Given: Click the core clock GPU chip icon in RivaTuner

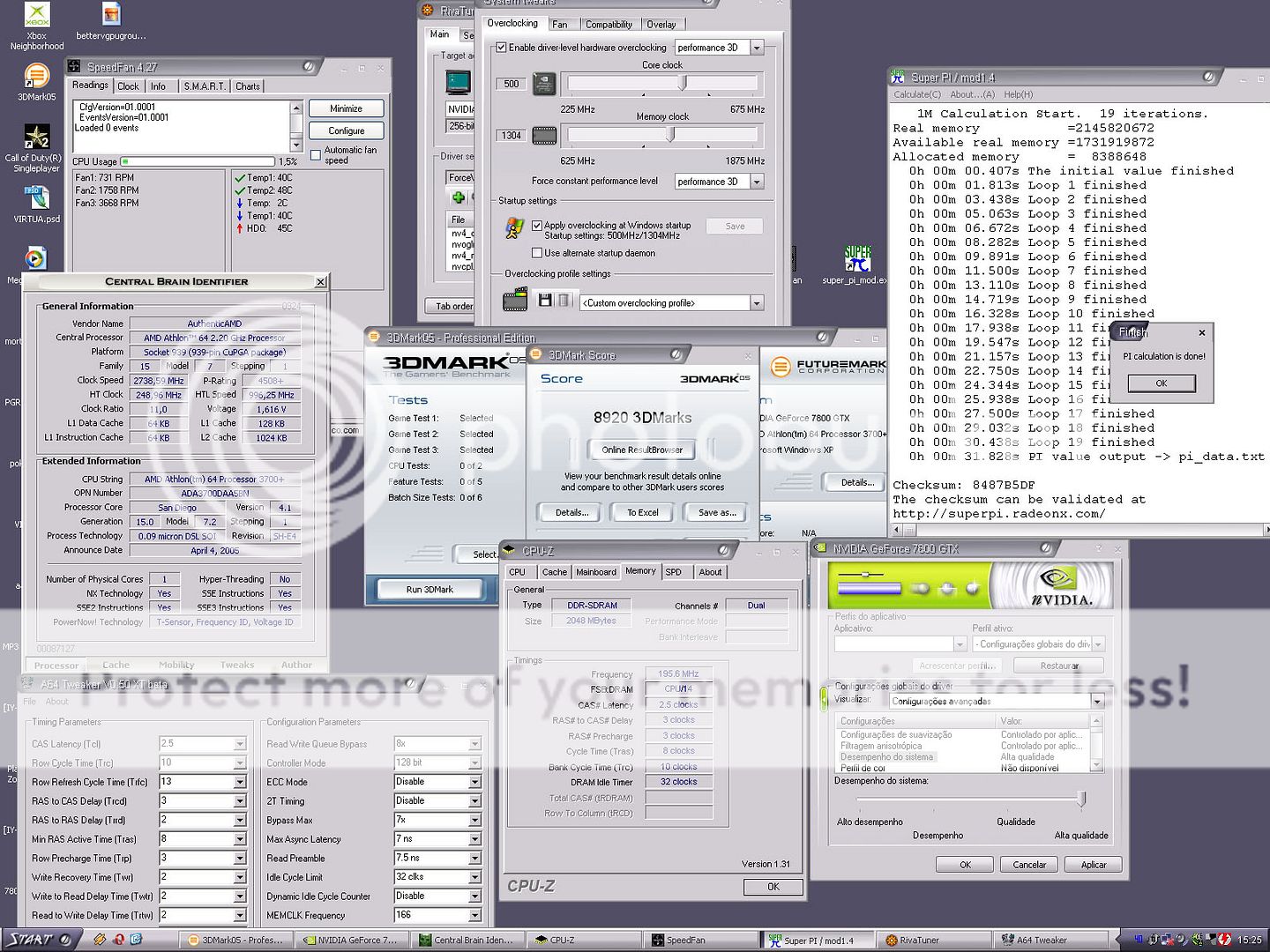Looking at the screenshot, I should (x=544, y=85).
